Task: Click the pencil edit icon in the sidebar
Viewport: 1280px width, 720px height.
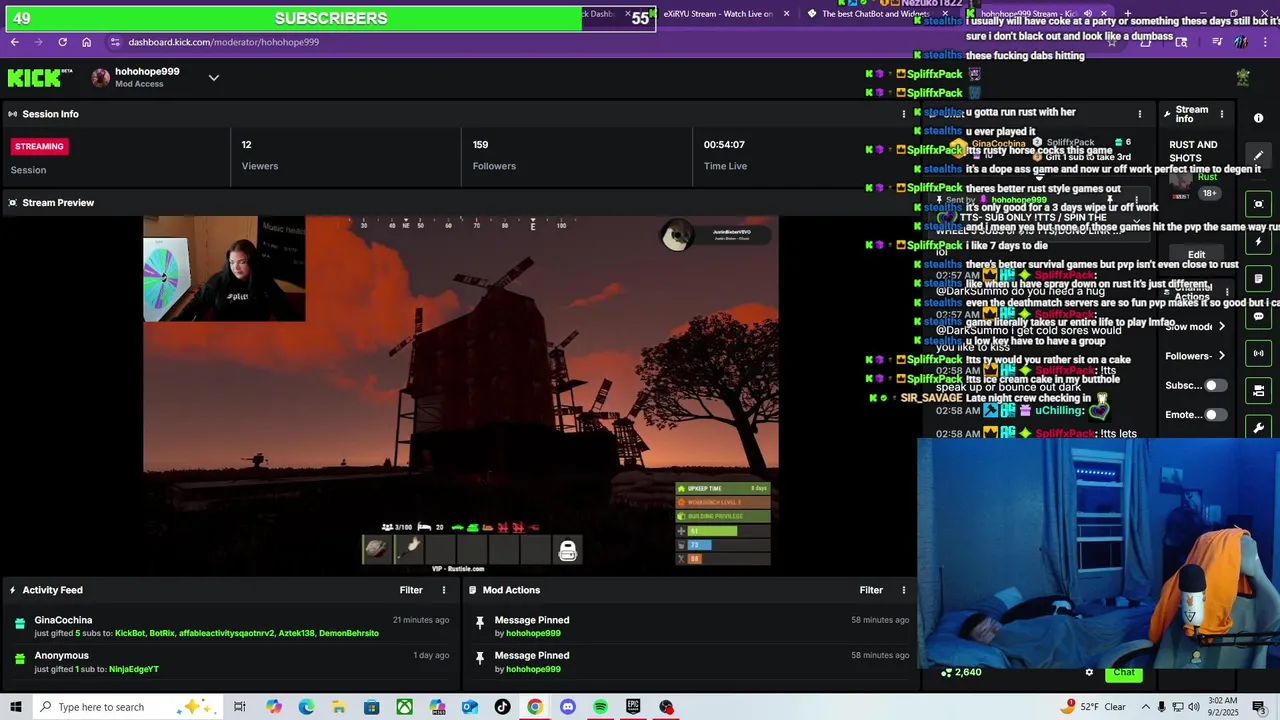Action: (x=1258, y=155)
